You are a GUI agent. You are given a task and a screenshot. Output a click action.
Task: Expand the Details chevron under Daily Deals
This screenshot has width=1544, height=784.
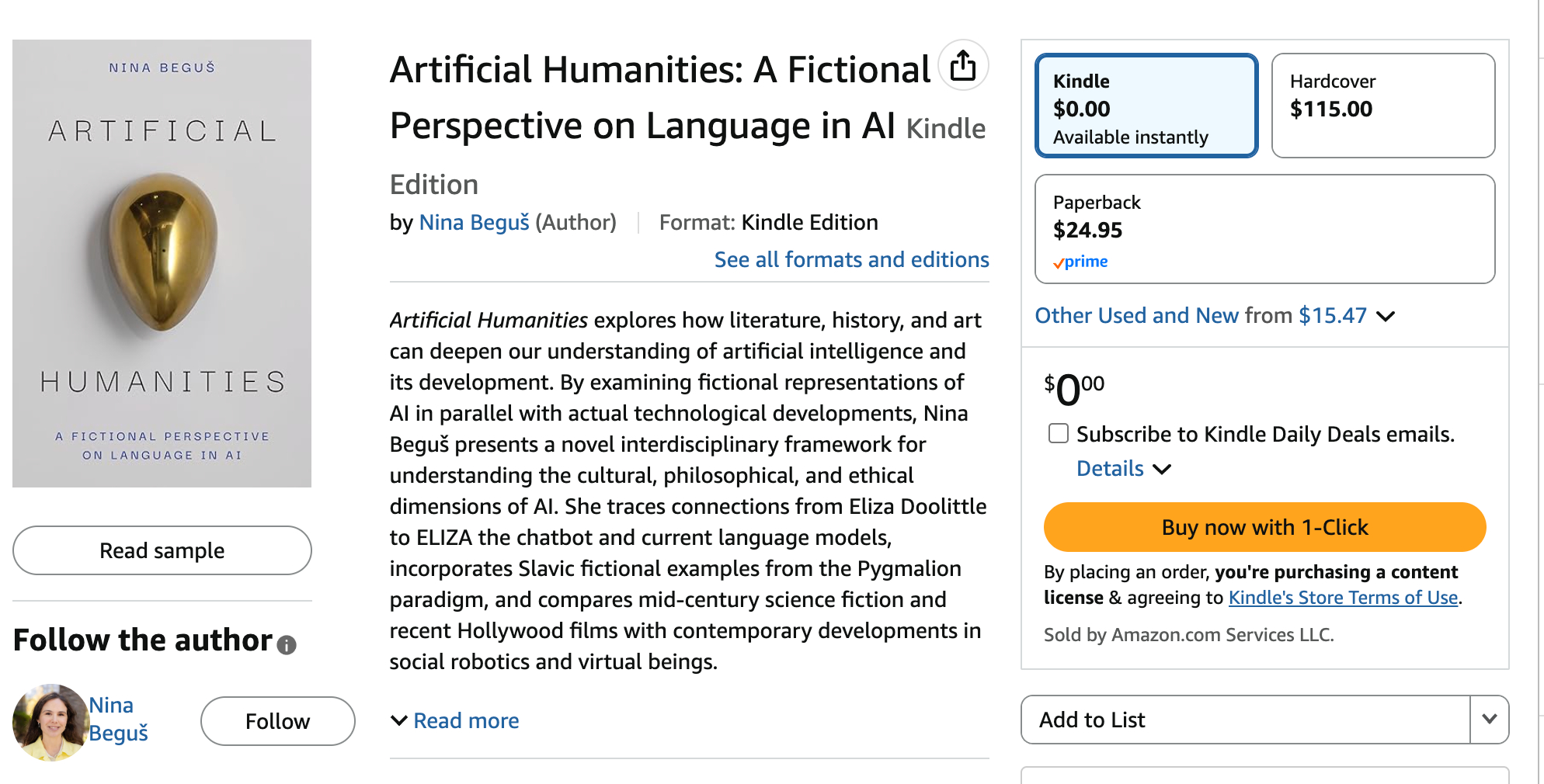(1162, 469)
